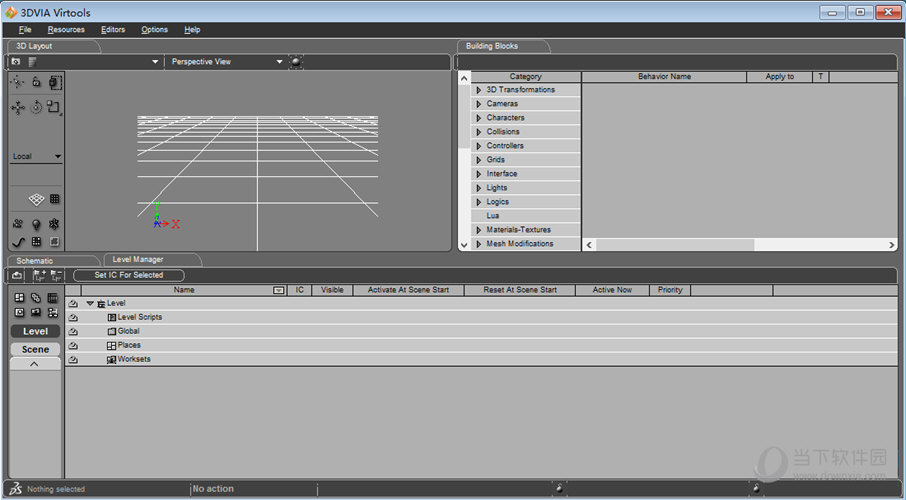Click the leftmost Level Manager toolbar icon
Viewport: 906px width, 500px height.
coord(17,275)
